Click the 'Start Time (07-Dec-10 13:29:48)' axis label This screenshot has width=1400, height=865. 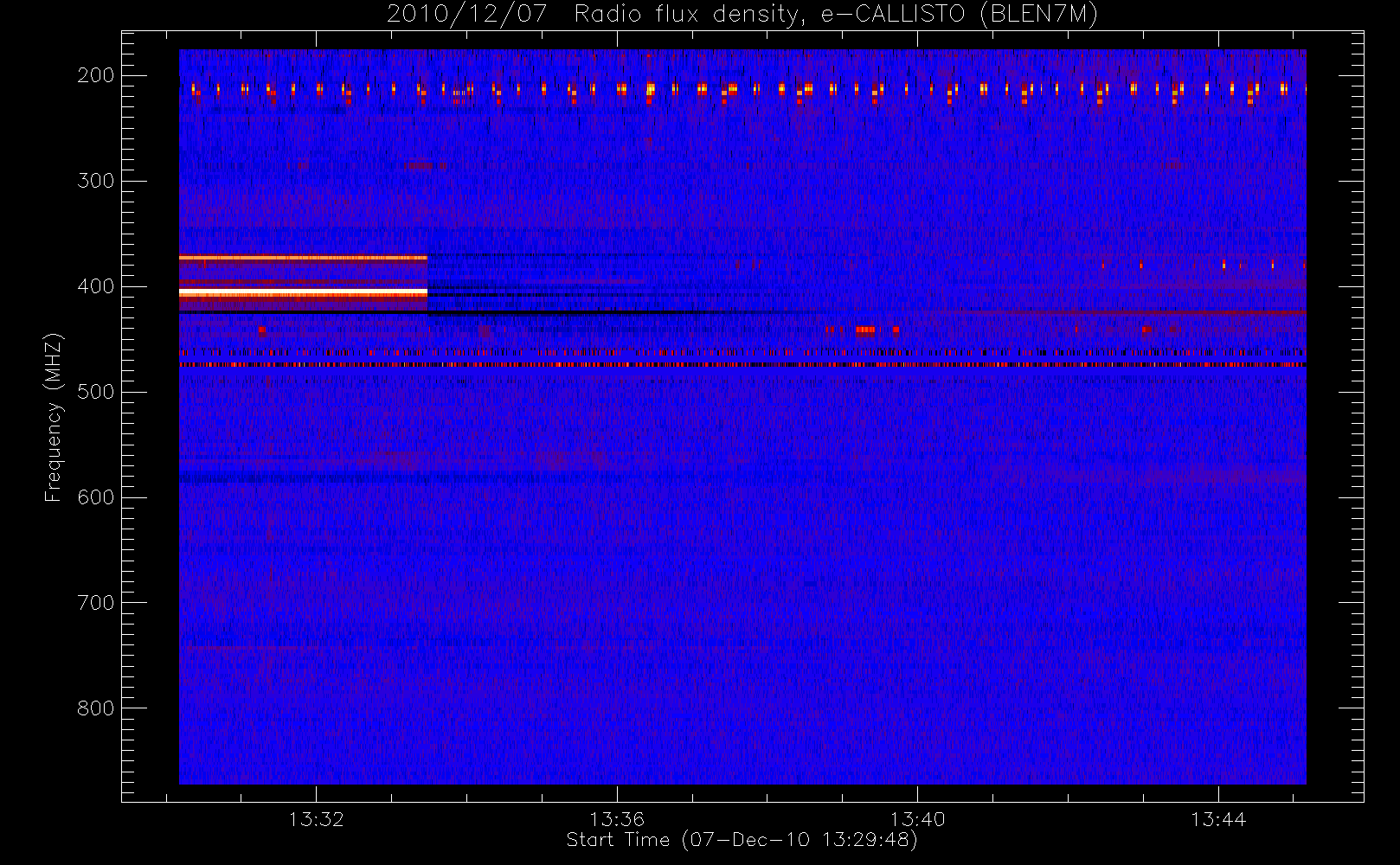742,840
